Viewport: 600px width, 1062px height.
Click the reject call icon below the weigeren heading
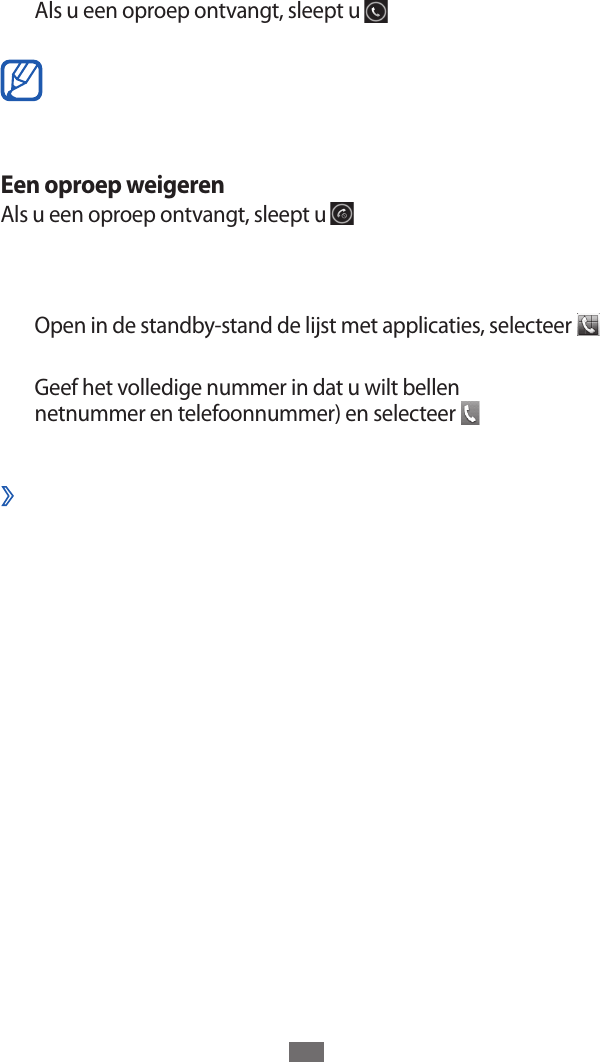coord(342,214)
